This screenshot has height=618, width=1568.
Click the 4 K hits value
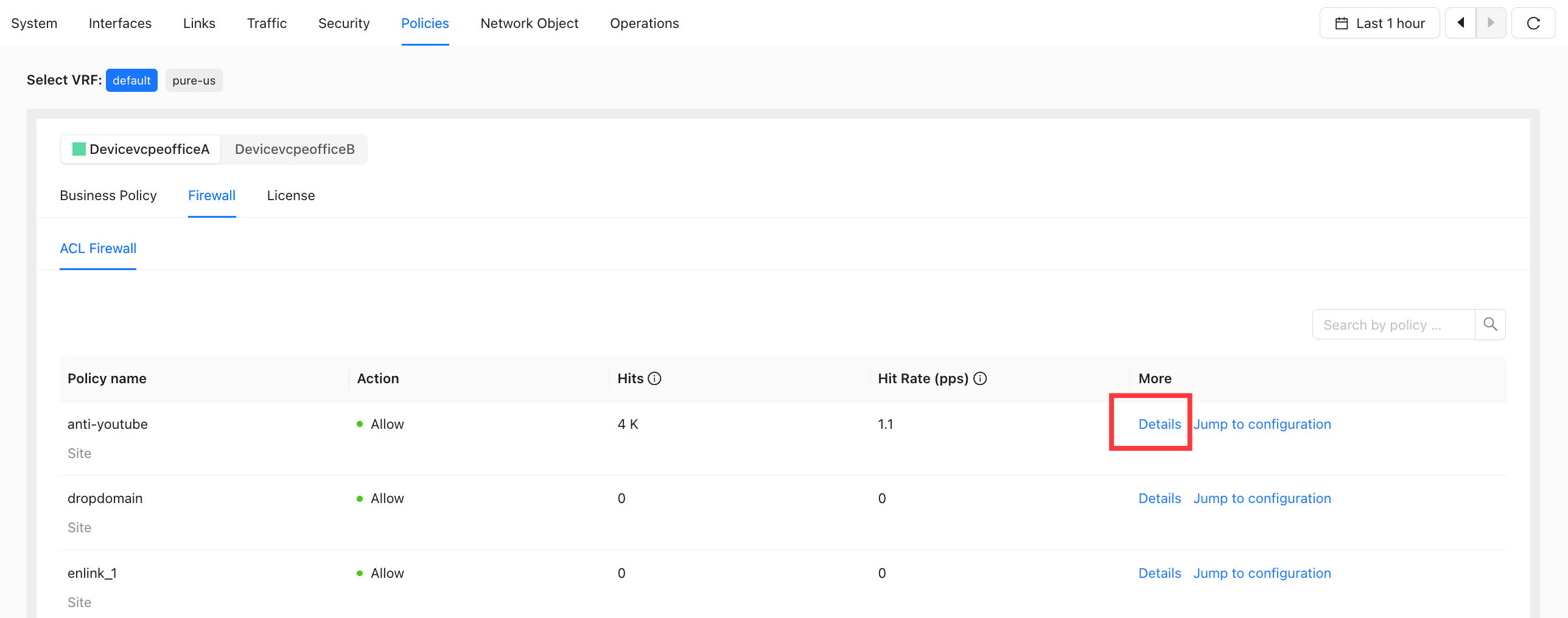pos(628,424)
